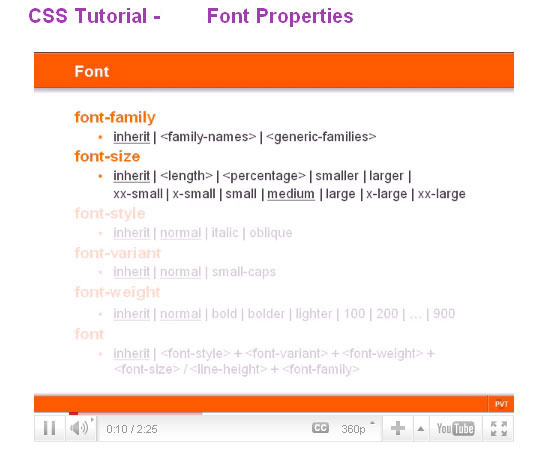
Task: Click the 'italic' font-style value
Action: (x=225, y=233)
